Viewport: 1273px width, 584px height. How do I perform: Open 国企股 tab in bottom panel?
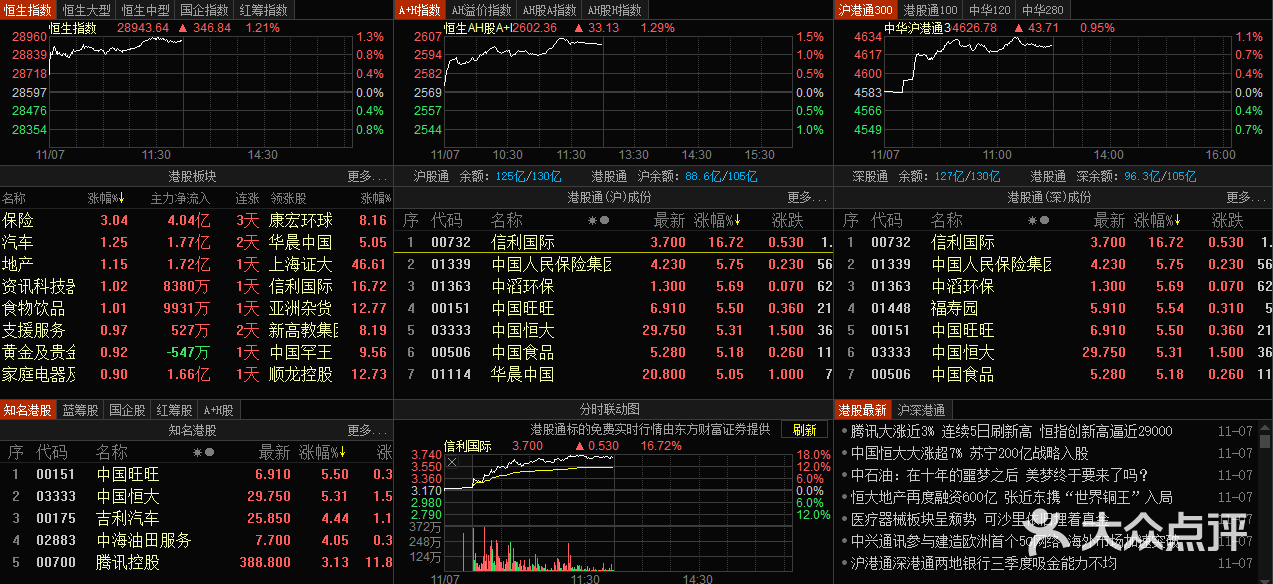(128, 409)
